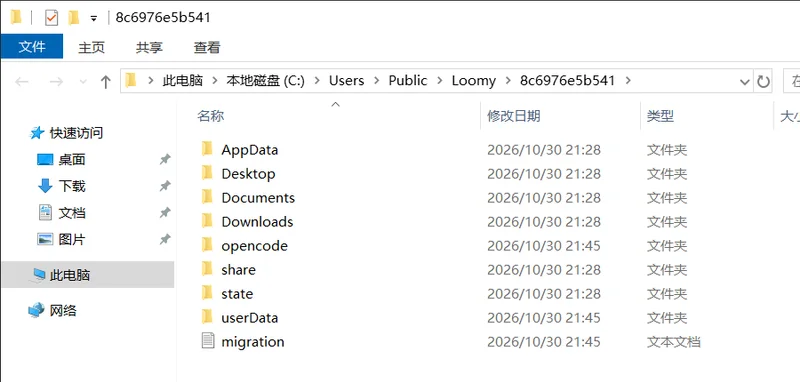Click the opencode folder name
Viewport: 800px width, 382px height.
pyautogui.click(x=255, y=246)
